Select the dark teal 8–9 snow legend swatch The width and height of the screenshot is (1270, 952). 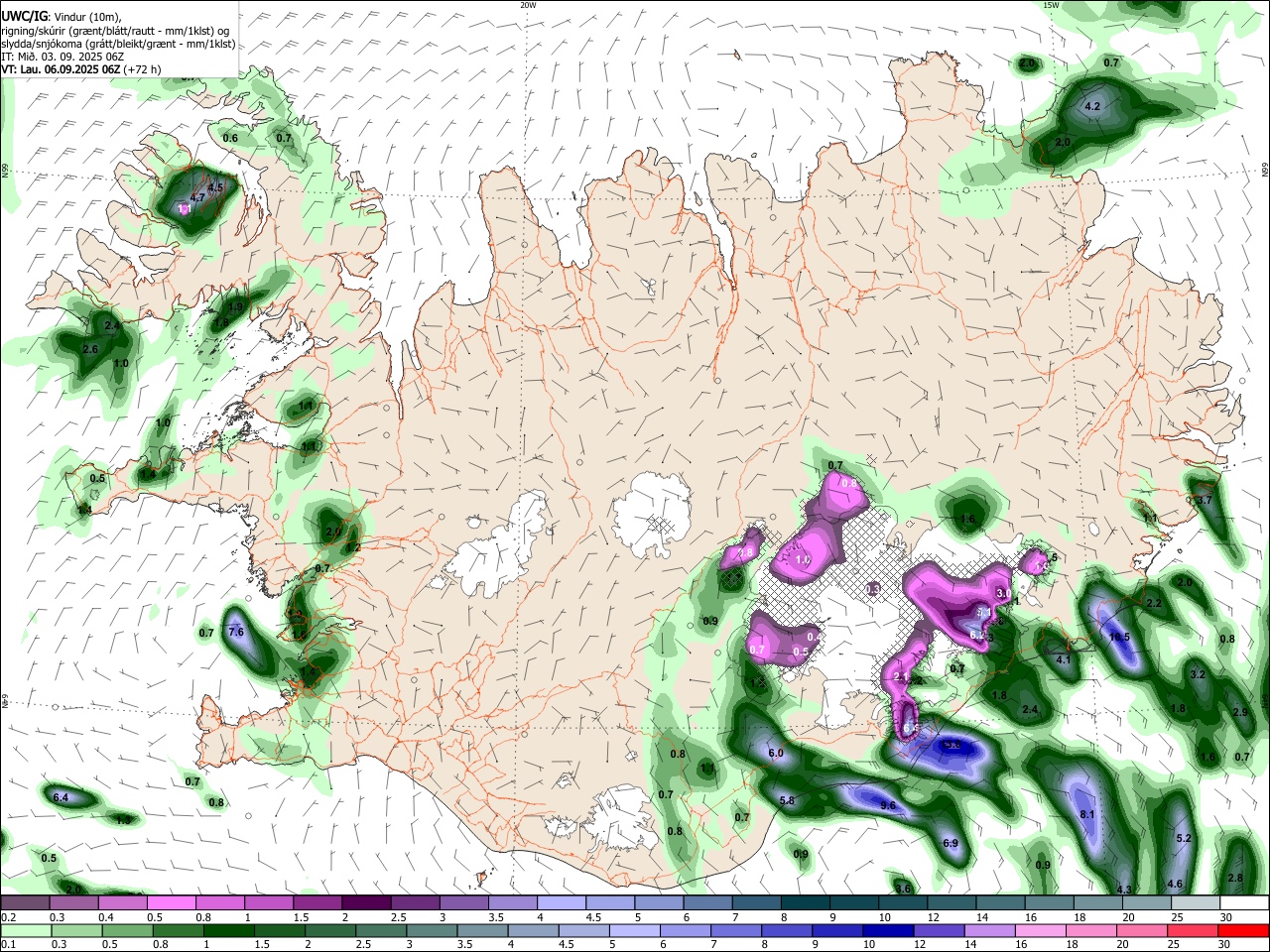click(x=805, y=902)
